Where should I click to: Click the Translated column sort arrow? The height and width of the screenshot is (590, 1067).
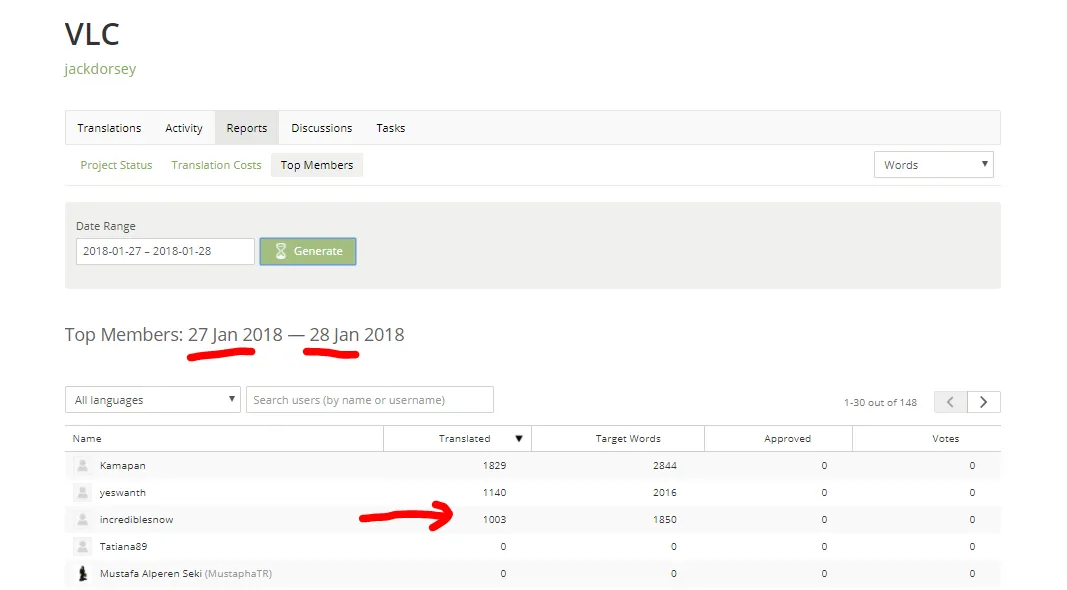[x=518, y=438]
